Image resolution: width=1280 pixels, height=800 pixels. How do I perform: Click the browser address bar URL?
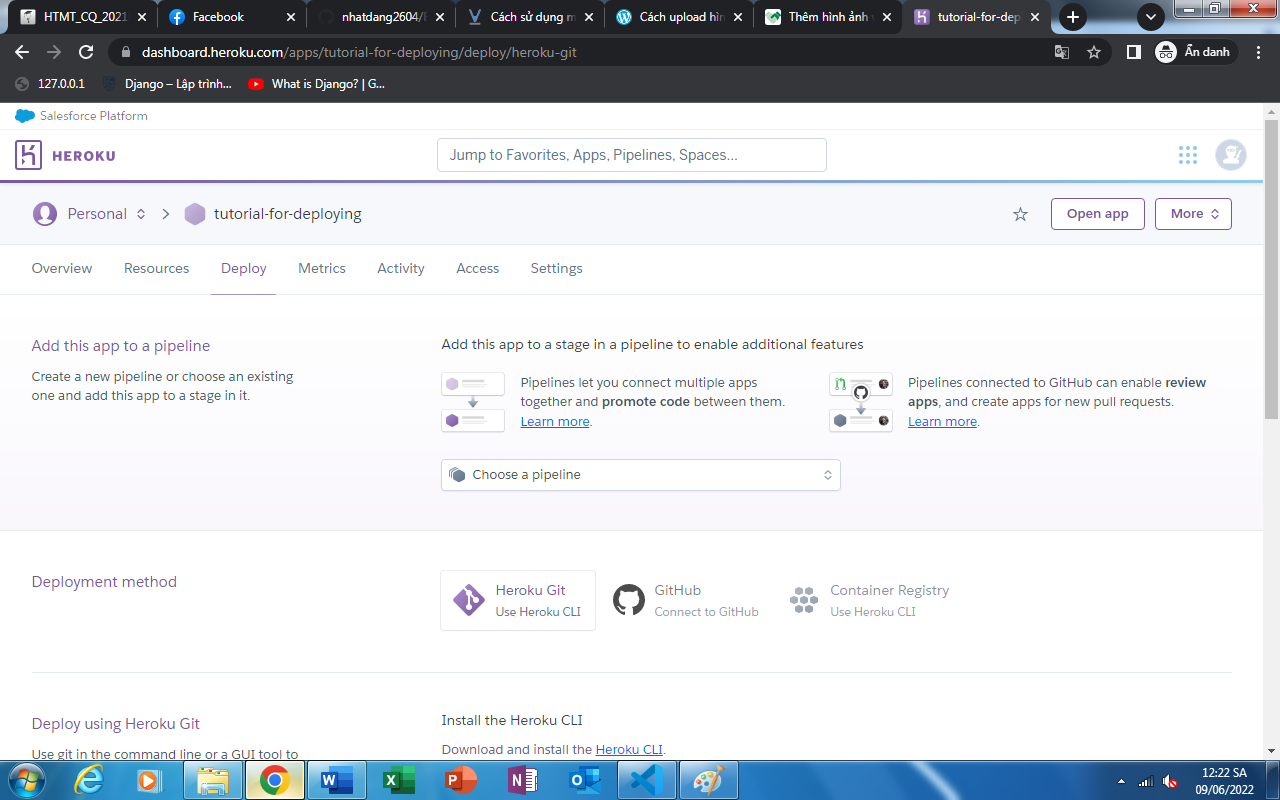tap(359, 52)
